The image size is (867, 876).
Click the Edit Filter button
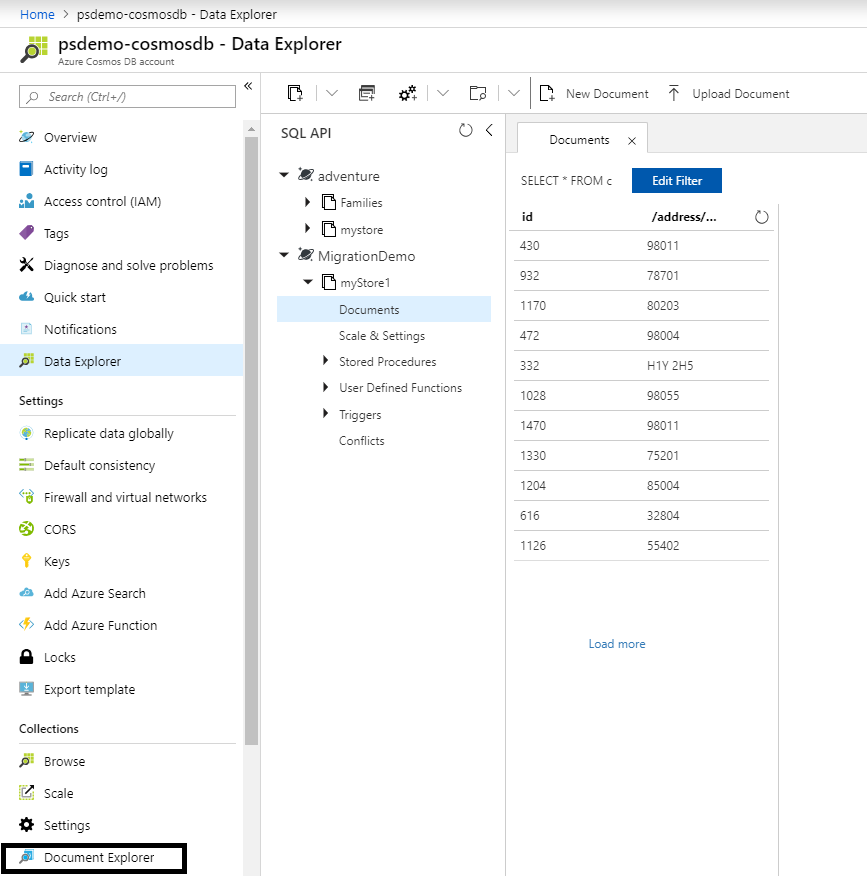(x=677, y=180)
